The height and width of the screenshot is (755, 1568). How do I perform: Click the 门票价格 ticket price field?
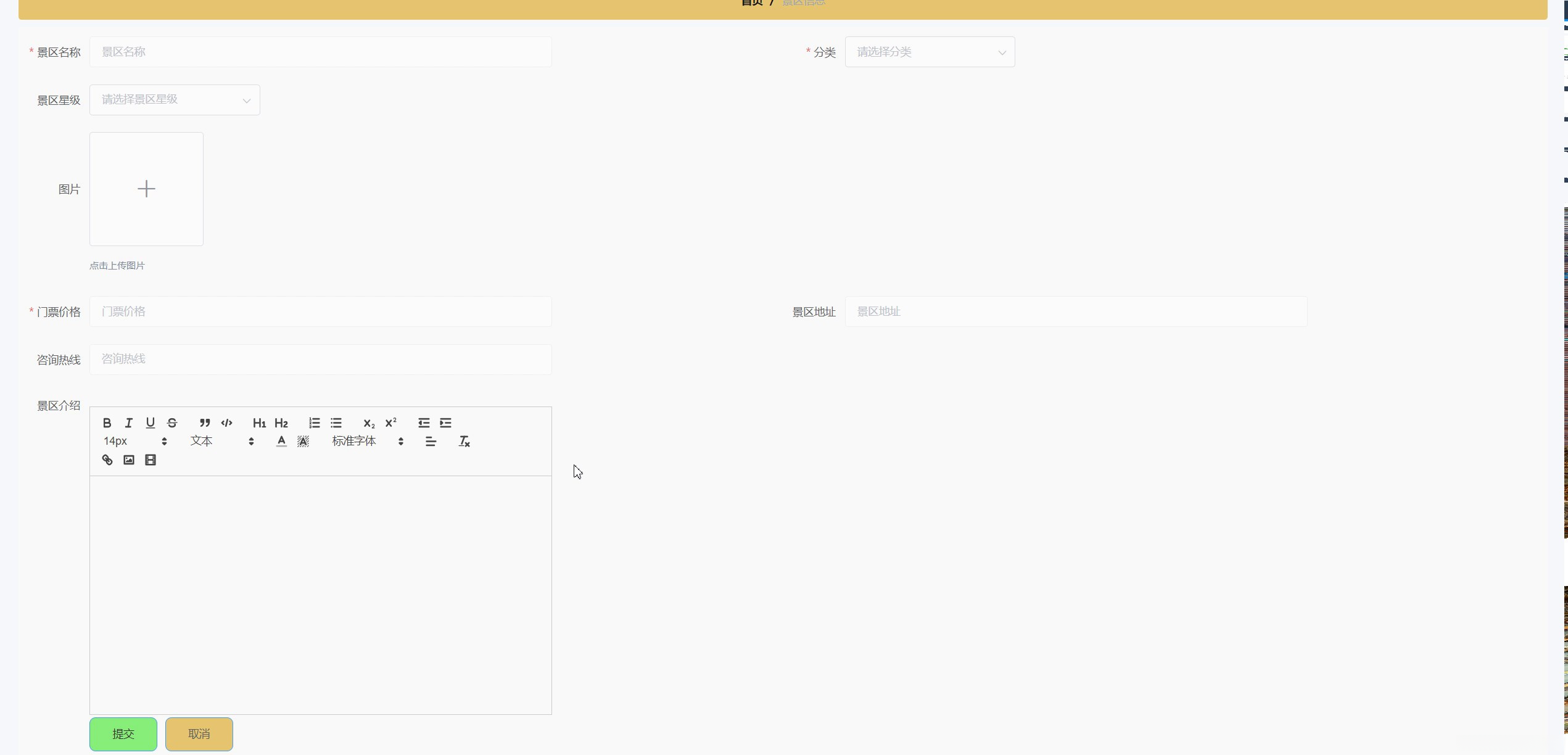tap(320, 312)
